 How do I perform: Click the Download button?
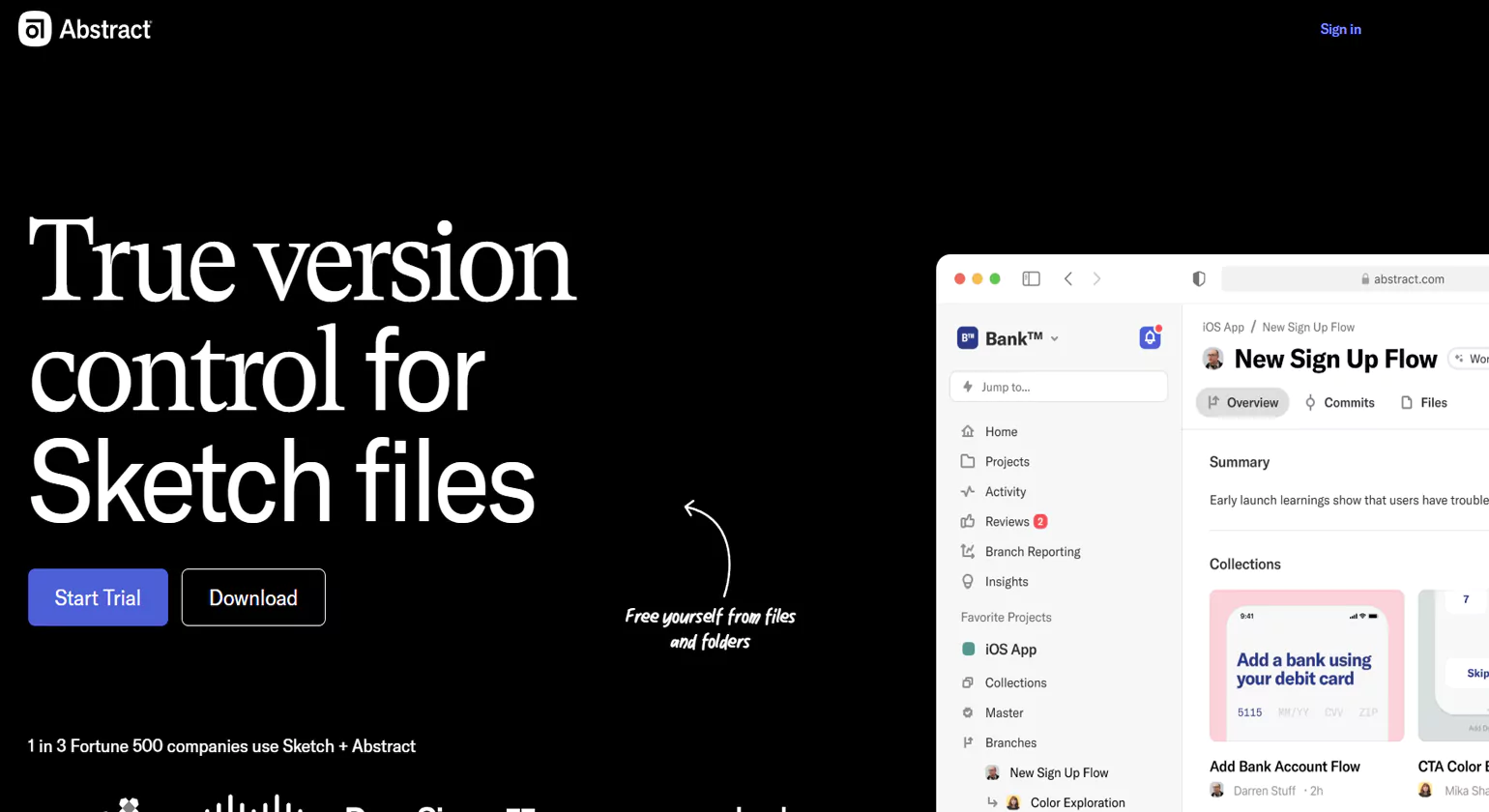pos(253,597)
